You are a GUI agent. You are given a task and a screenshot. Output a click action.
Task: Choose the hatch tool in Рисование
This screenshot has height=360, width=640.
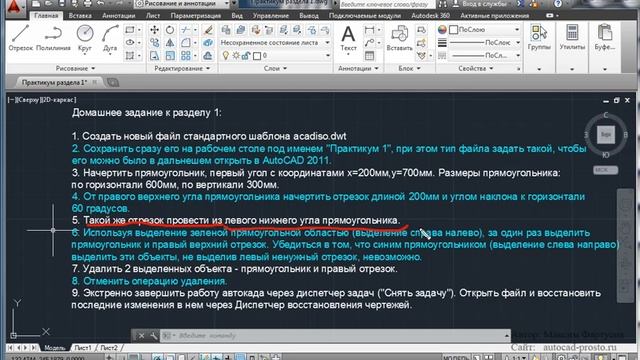point(130,55)
